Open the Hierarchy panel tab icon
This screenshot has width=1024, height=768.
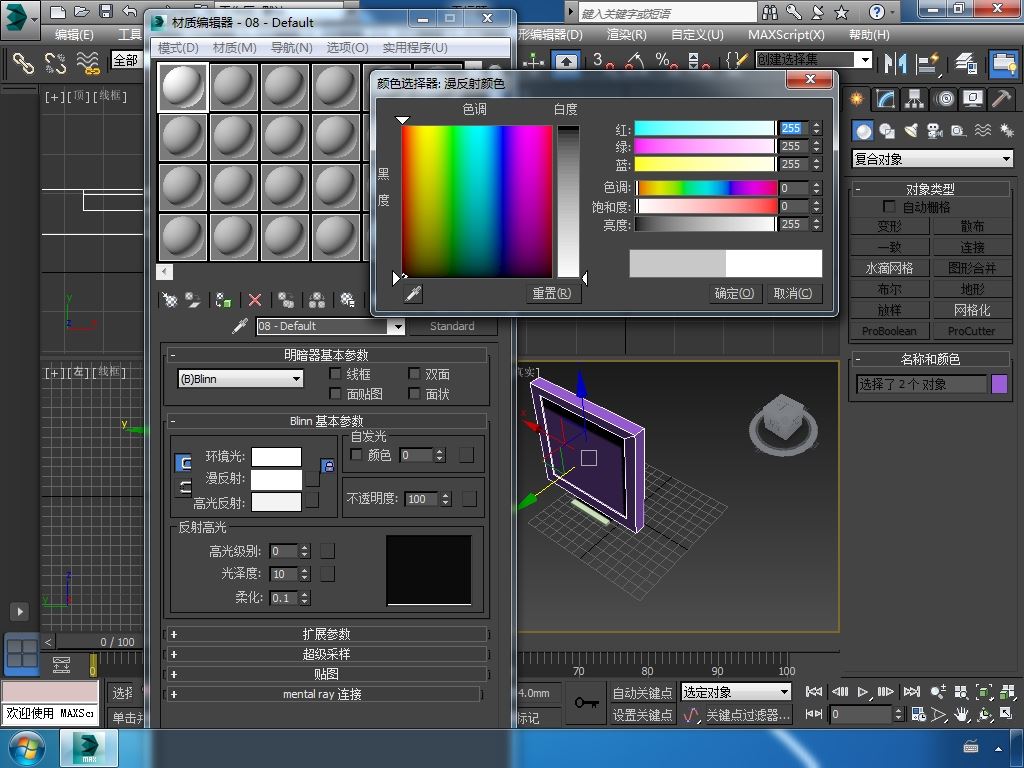[x=914, y=99]
